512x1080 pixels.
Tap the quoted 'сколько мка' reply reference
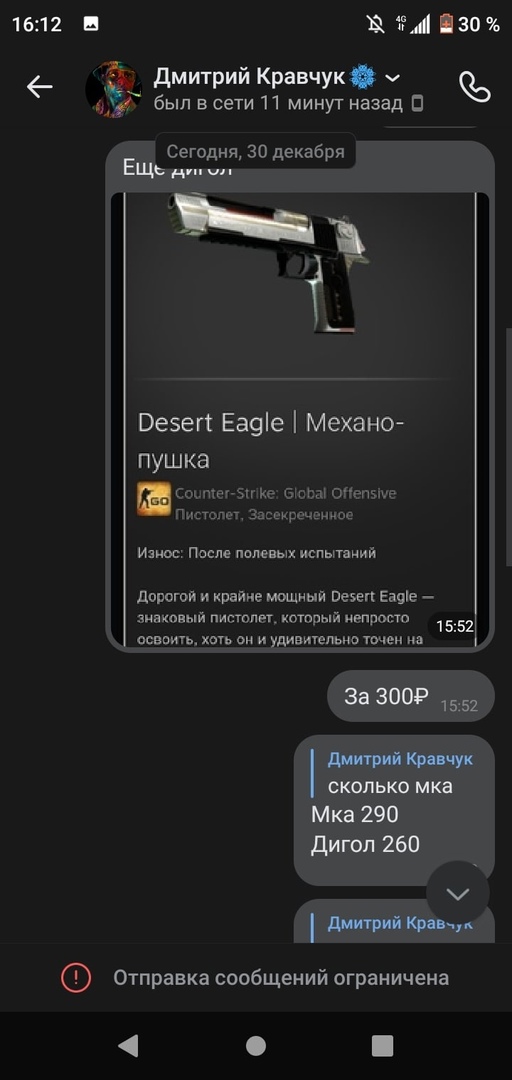coord(392,773)
